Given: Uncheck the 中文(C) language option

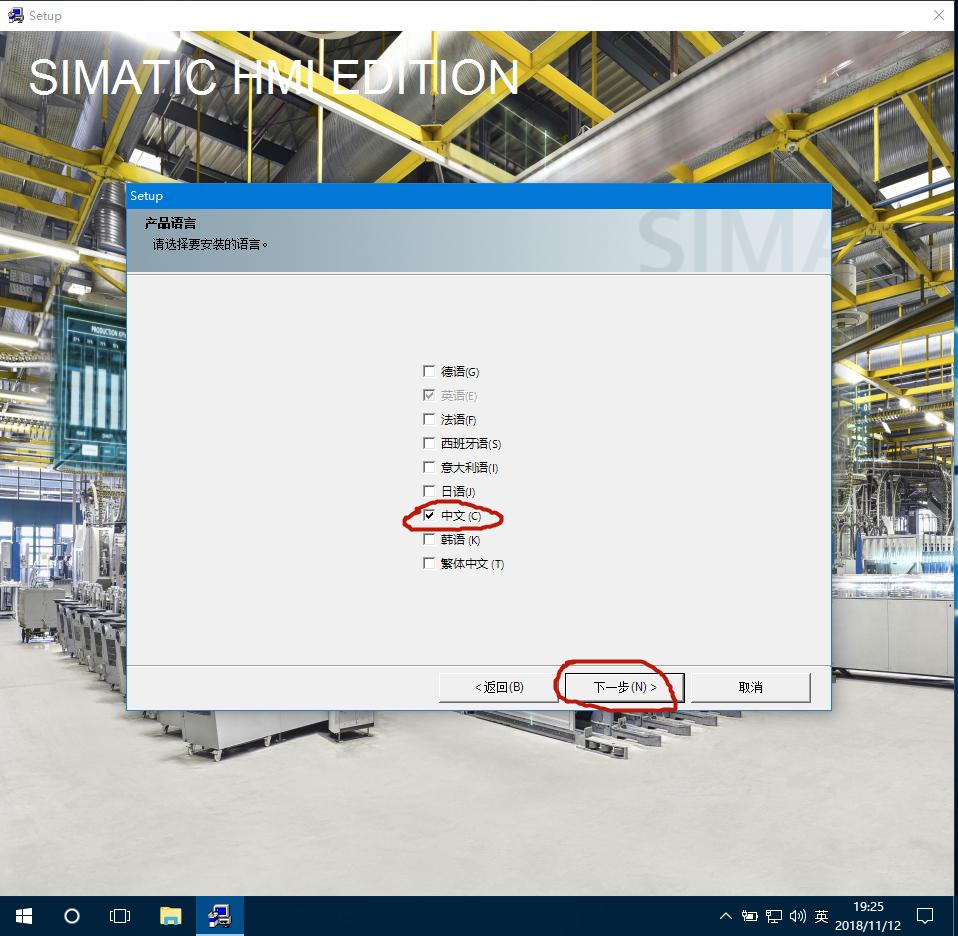Looking at the screenshot, I should tap(429, 514).
